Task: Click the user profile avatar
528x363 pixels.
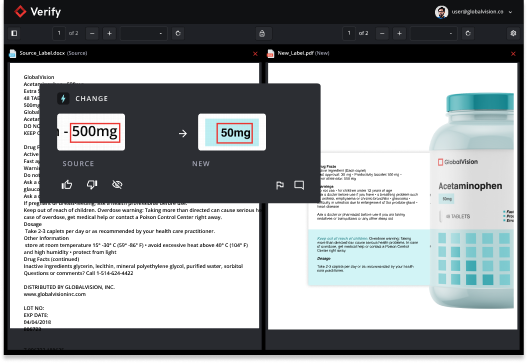Action: (441, 12)
